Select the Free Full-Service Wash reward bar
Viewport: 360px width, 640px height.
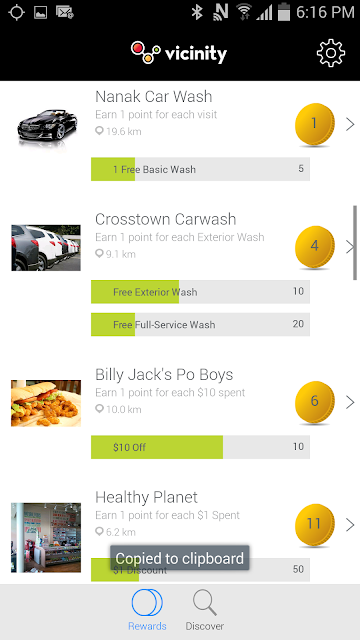(x=200, y=324)
